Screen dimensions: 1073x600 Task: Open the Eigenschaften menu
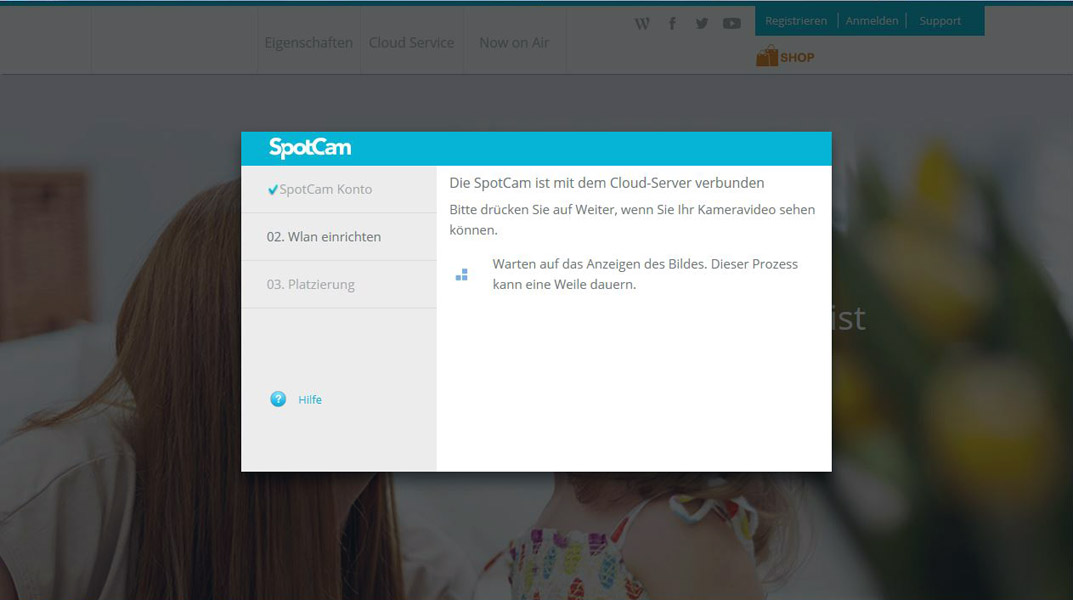pos(309,42)
